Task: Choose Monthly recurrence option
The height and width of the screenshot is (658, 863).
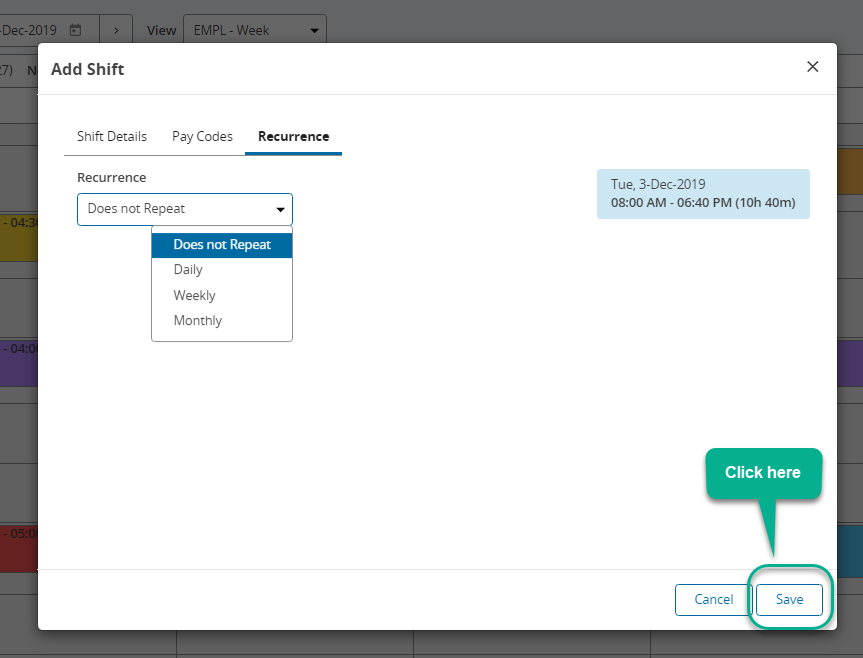Action: 222,321
